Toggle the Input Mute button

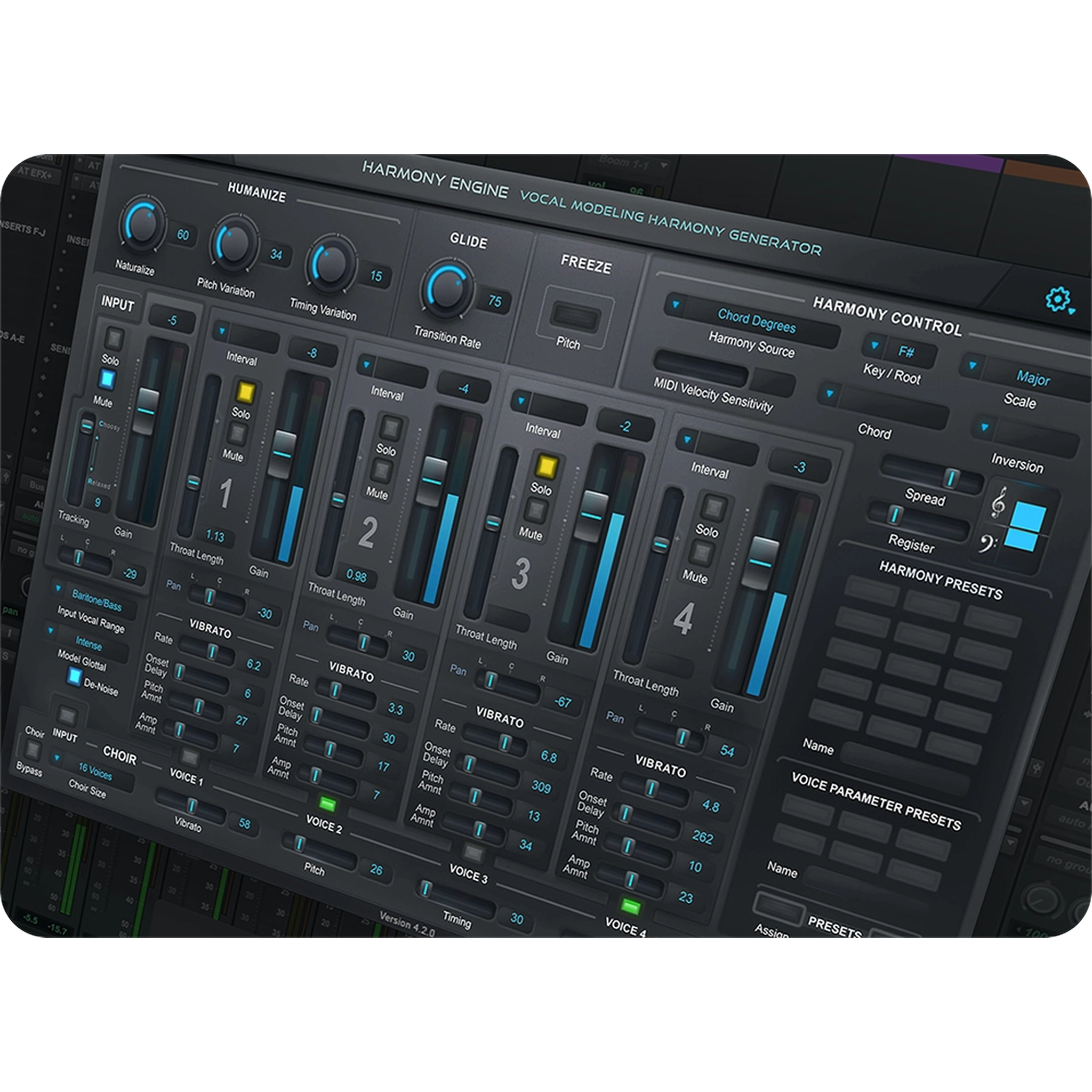107,379
